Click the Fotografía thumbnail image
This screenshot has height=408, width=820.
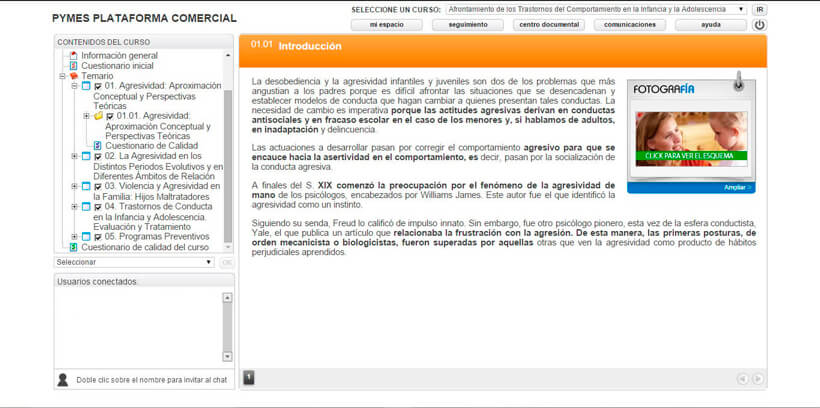[691, 139]
